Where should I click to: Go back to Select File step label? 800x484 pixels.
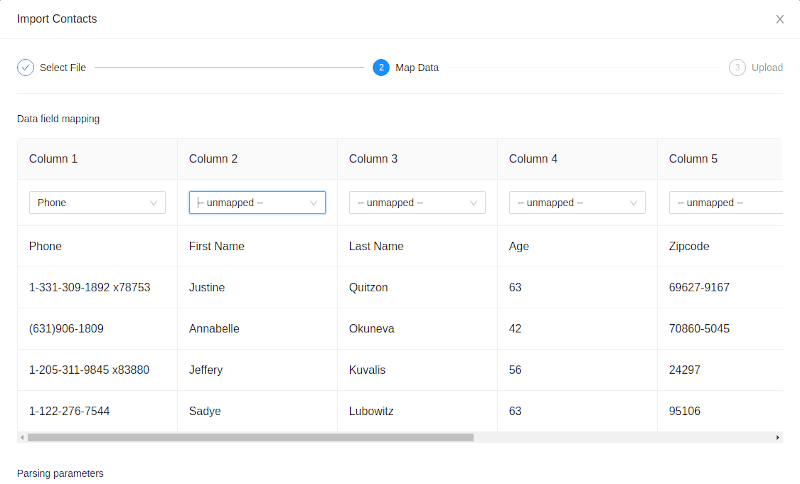(63, 67)
